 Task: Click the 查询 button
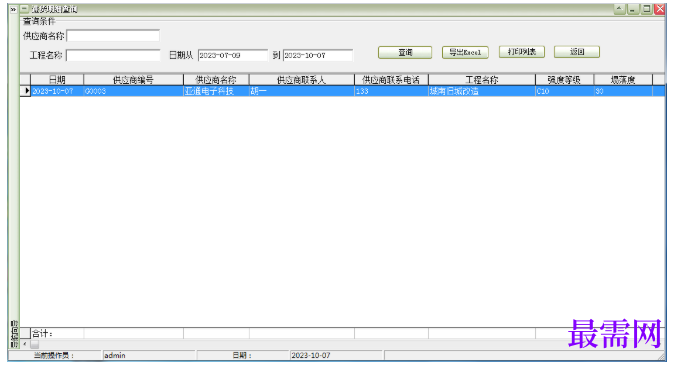405,52
